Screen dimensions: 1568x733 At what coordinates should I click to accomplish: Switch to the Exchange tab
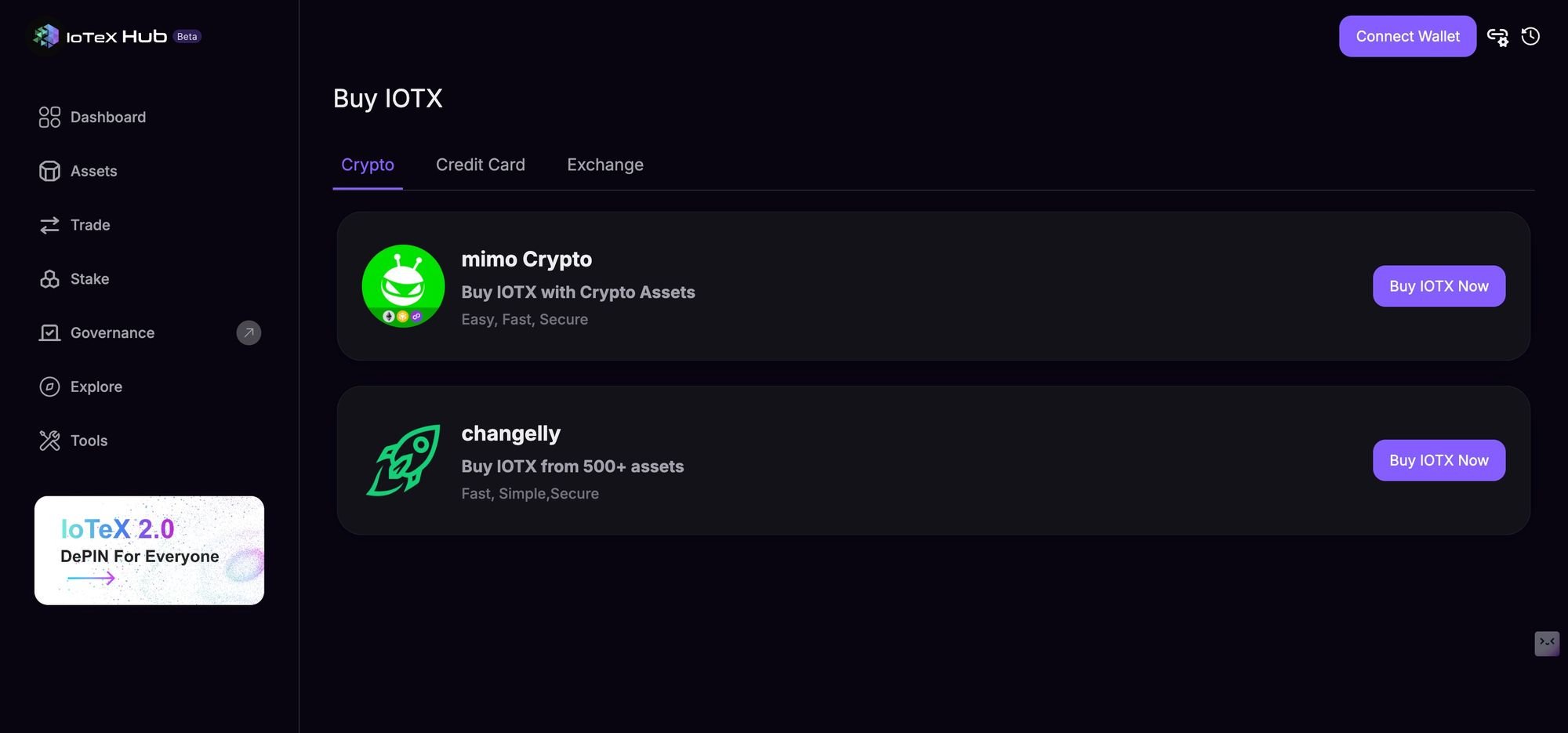604,165
